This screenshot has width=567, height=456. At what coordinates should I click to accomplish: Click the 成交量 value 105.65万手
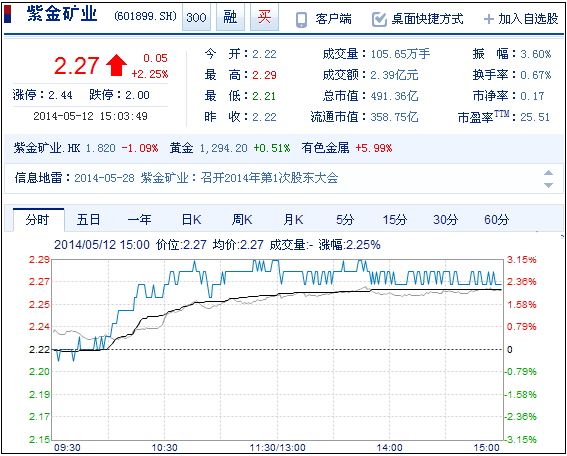[x=400, y=54]
